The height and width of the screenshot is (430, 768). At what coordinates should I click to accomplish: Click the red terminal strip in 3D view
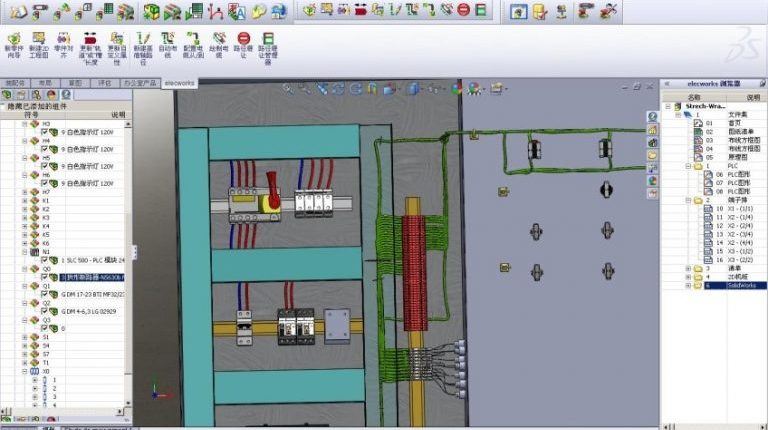[415, 272]
